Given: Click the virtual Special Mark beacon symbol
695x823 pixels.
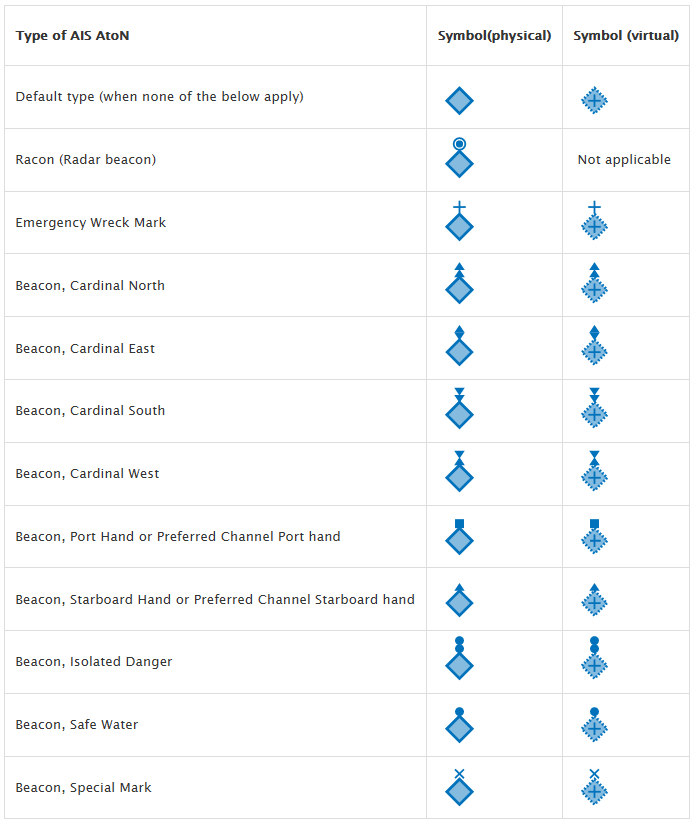Looking at the screenshot, I should click(594, 787).
